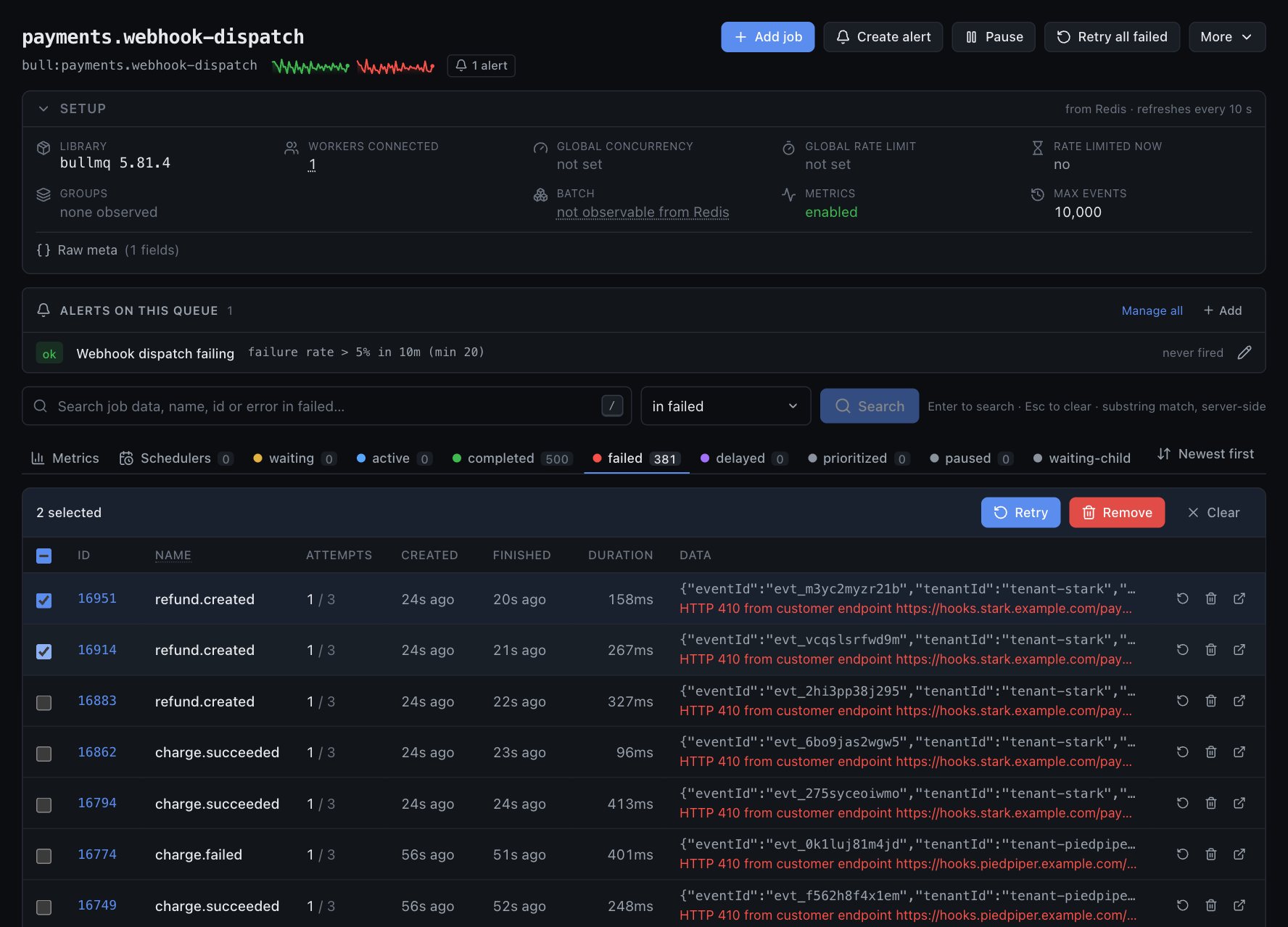Remove the 2 selected jobs
The width and height of the screenshot is (1288, 927).
(1117, 513)
